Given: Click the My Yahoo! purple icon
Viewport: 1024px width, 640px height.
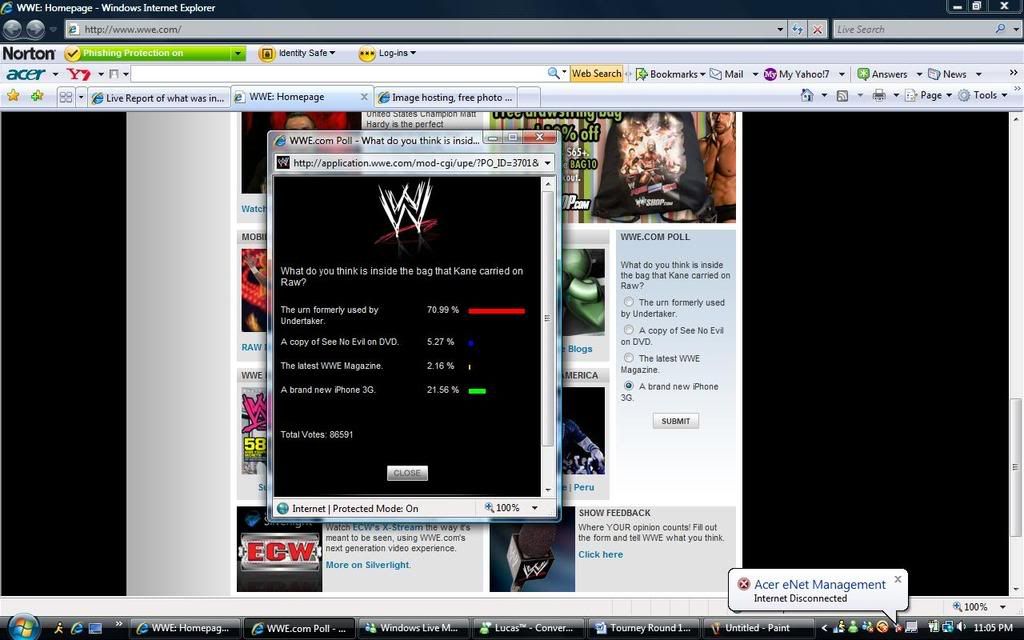Looking at the screenshot, I should [x=770, y=74].
